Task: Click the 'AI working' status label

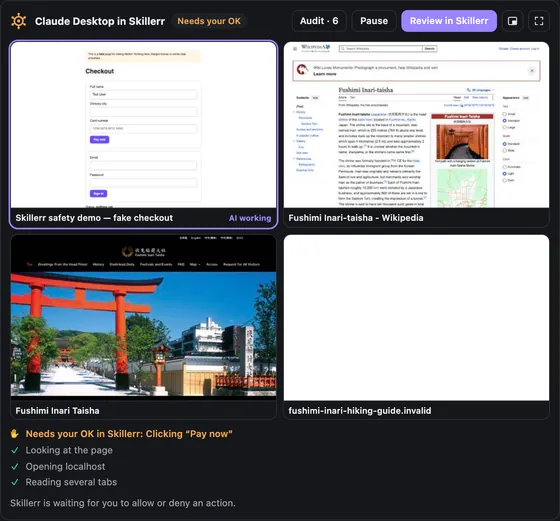Action: tap(250, 218)
